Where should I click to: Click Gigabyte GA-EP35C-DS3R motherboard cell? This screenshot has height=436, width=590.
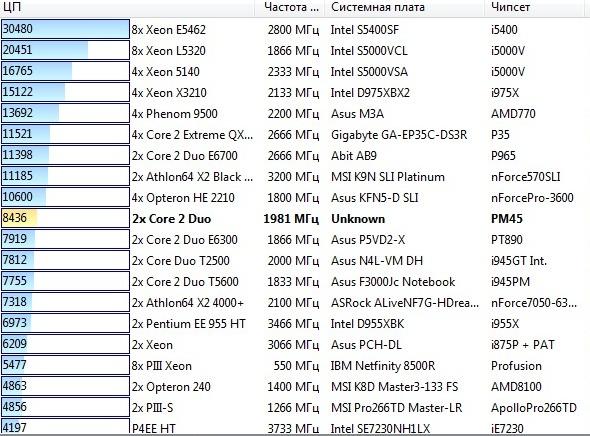pos(399,135)
